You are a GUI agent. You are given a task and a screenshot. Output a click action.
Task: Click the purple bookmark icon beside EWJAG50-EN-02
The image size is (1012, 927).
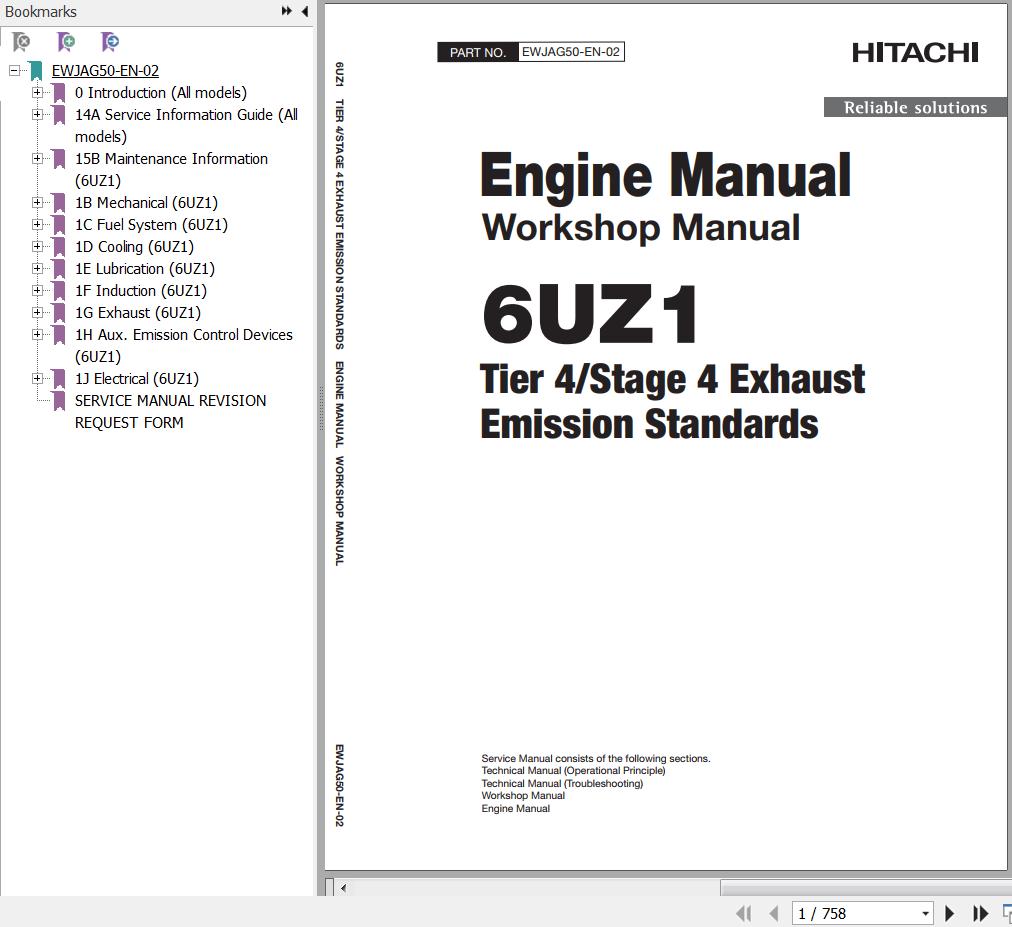36,70
